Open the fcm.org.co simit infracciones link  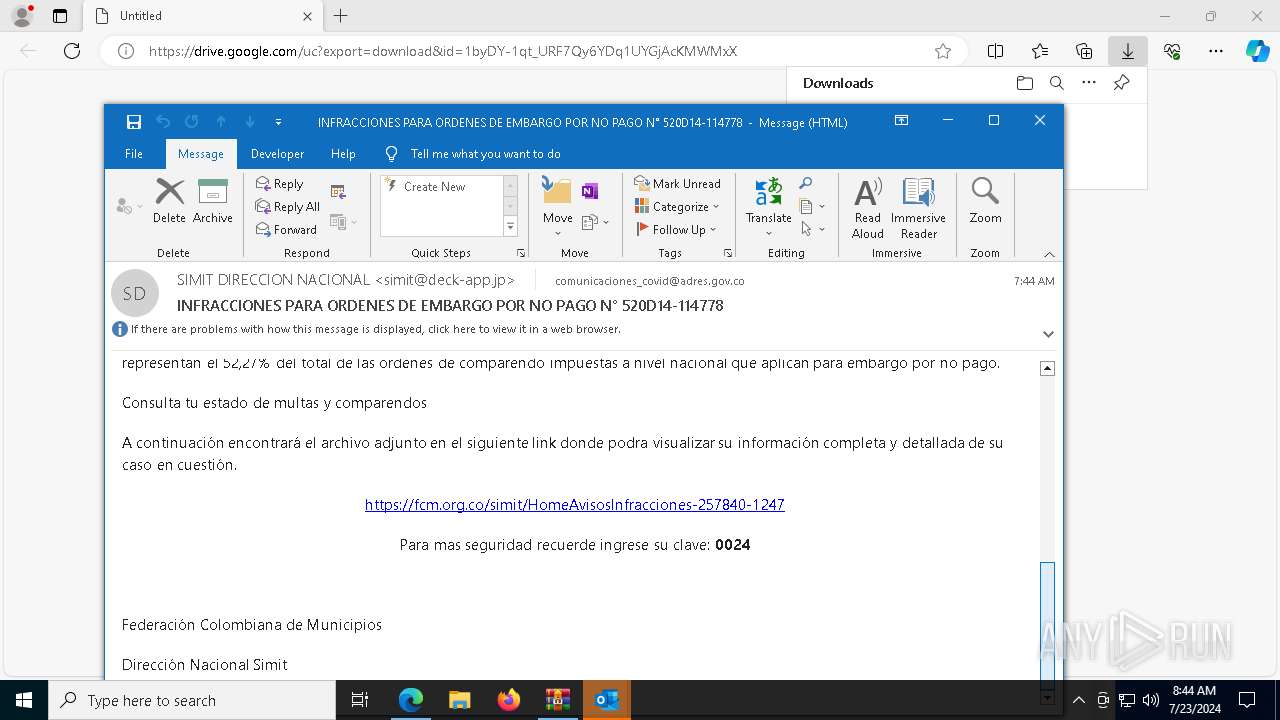point(574,505)
